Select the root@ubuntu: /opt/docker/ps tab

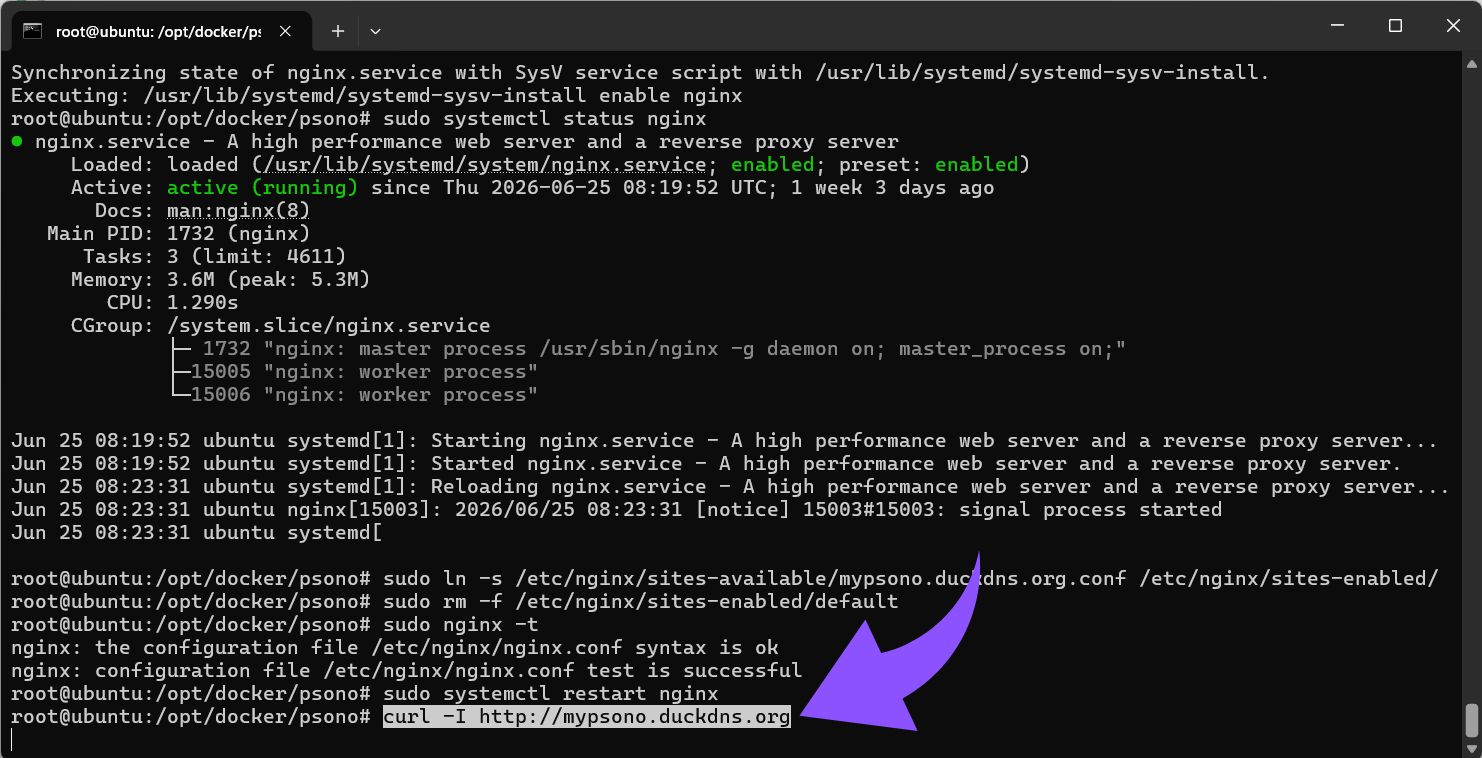162,31
